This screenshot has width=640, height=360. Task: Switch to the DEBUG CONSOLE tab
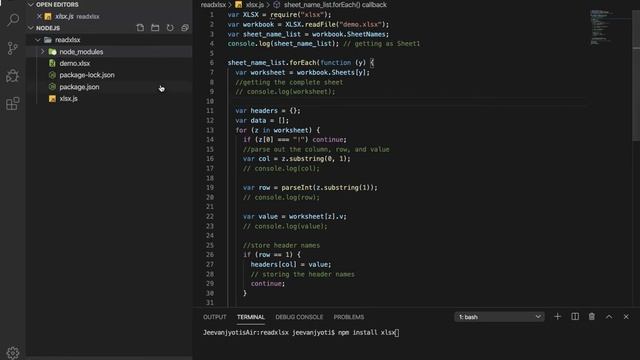tap(299, 317)
